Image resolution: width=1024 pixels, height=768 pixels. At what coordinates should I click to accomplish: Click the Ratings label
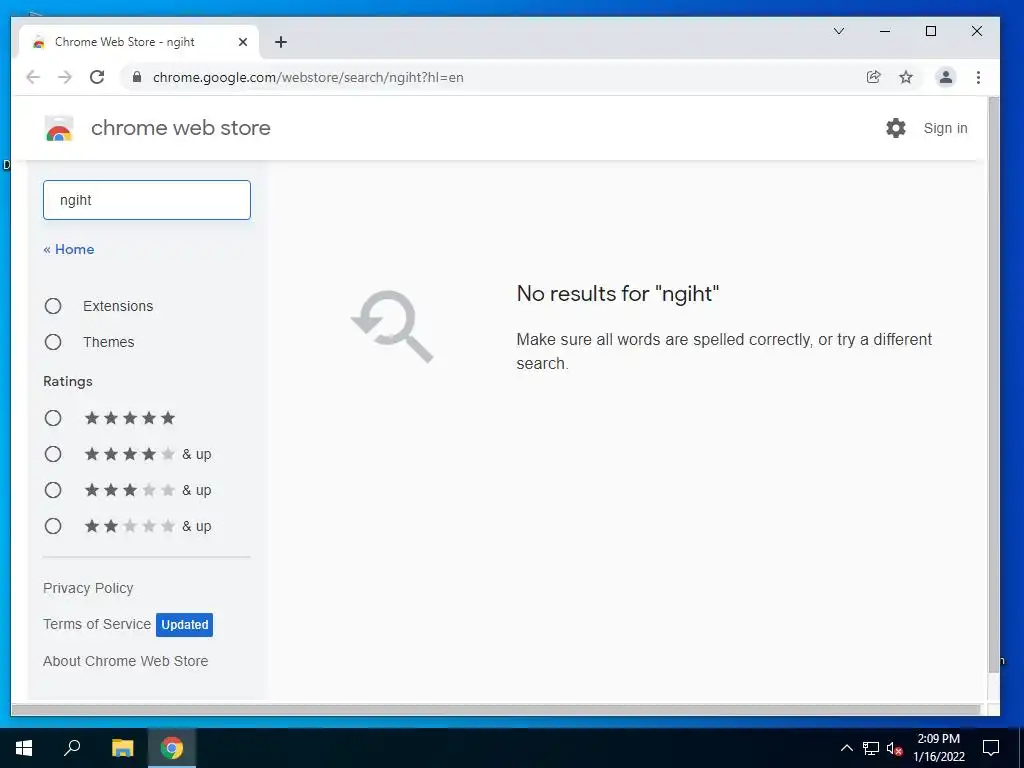coord(68,381)
